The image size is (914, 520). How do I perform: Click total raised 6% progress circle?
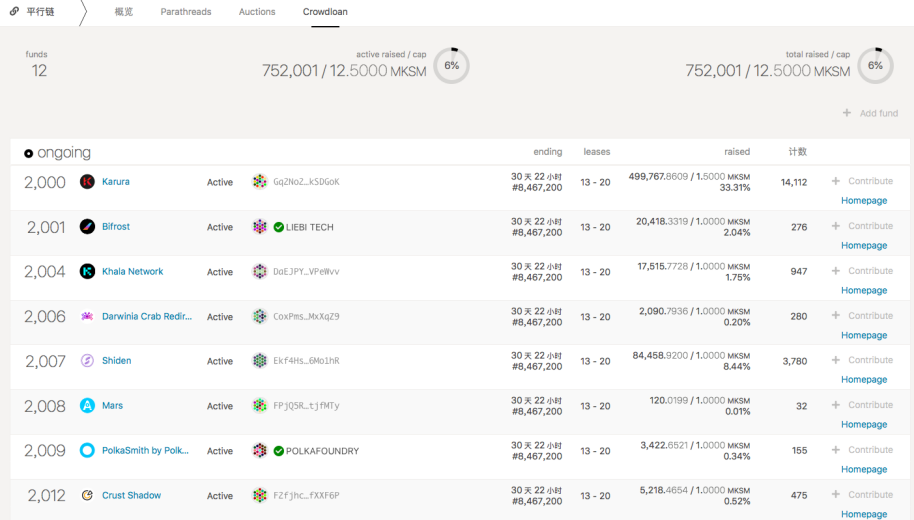876,65
